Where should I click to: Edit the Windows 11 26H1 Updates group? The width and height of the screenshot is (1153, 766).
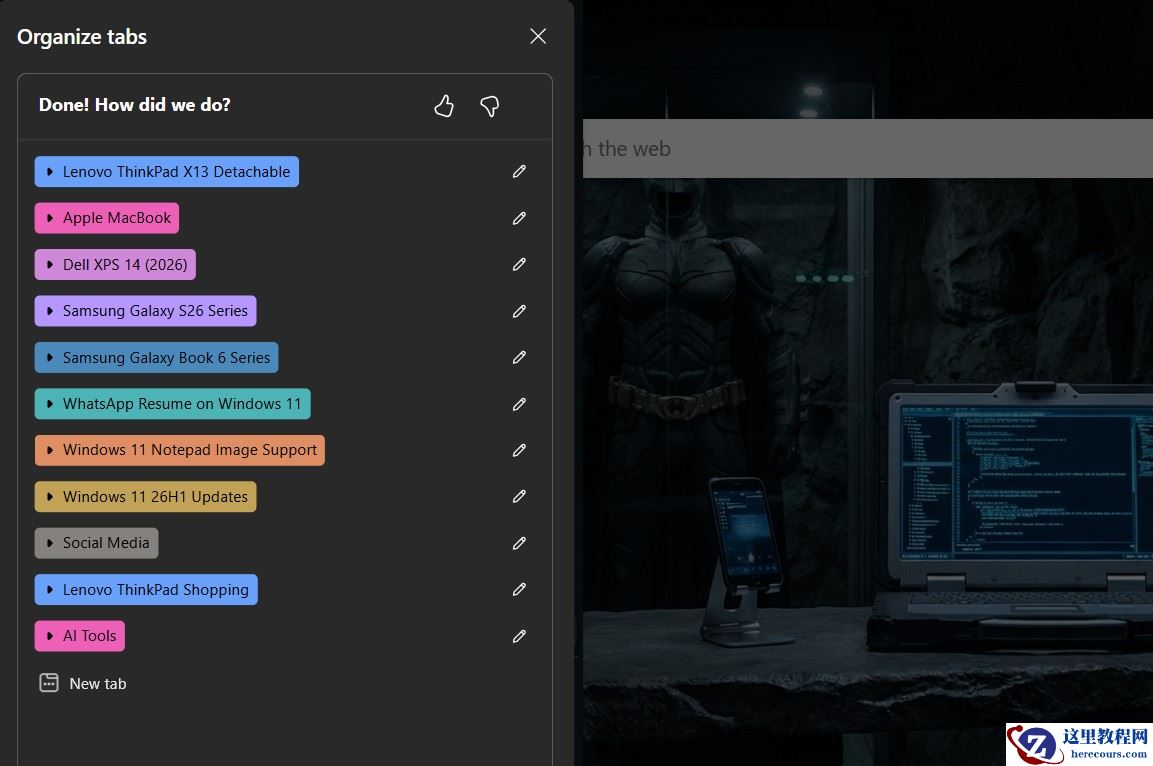pos(519,496)
